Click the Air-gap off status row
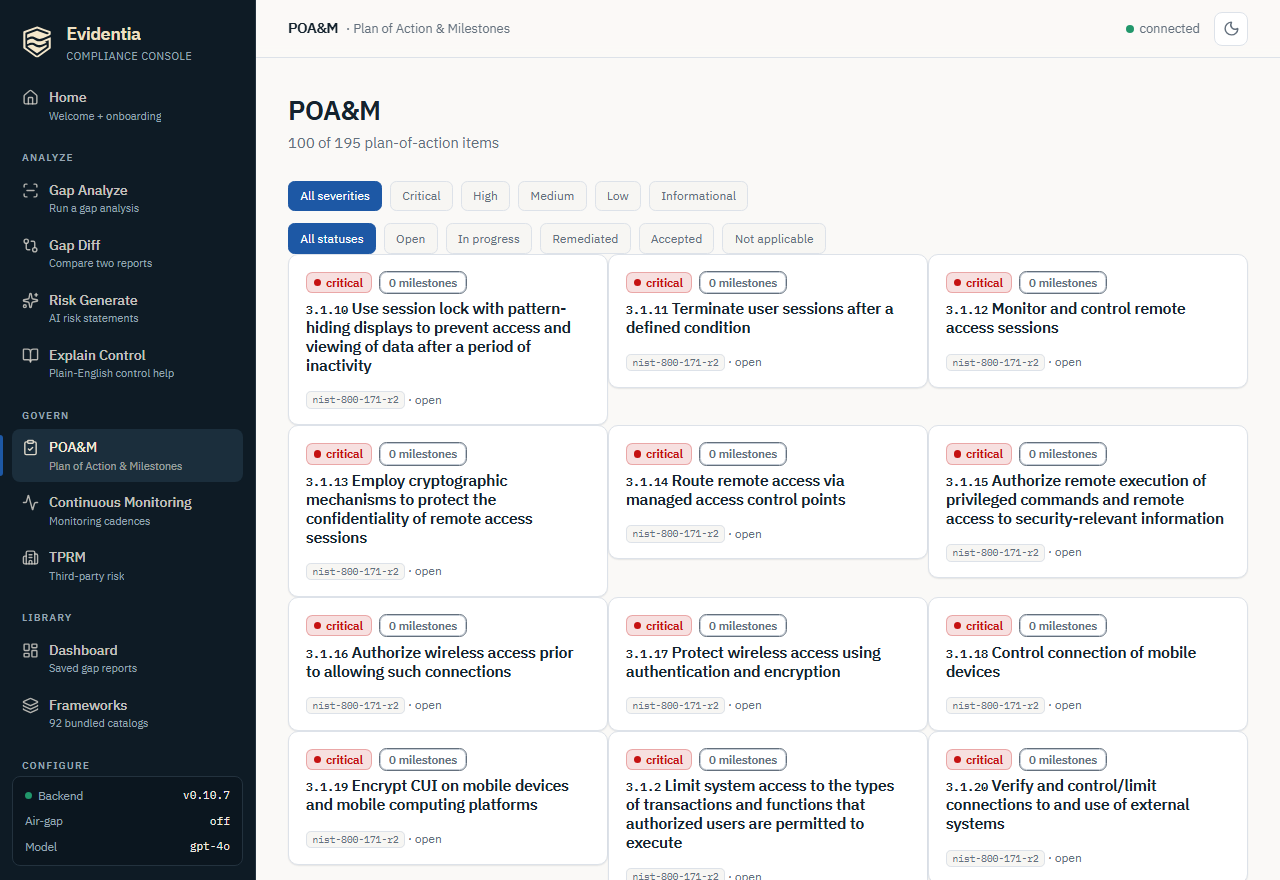The height and width of the screenshot is (880, 1280). point(128,821)
